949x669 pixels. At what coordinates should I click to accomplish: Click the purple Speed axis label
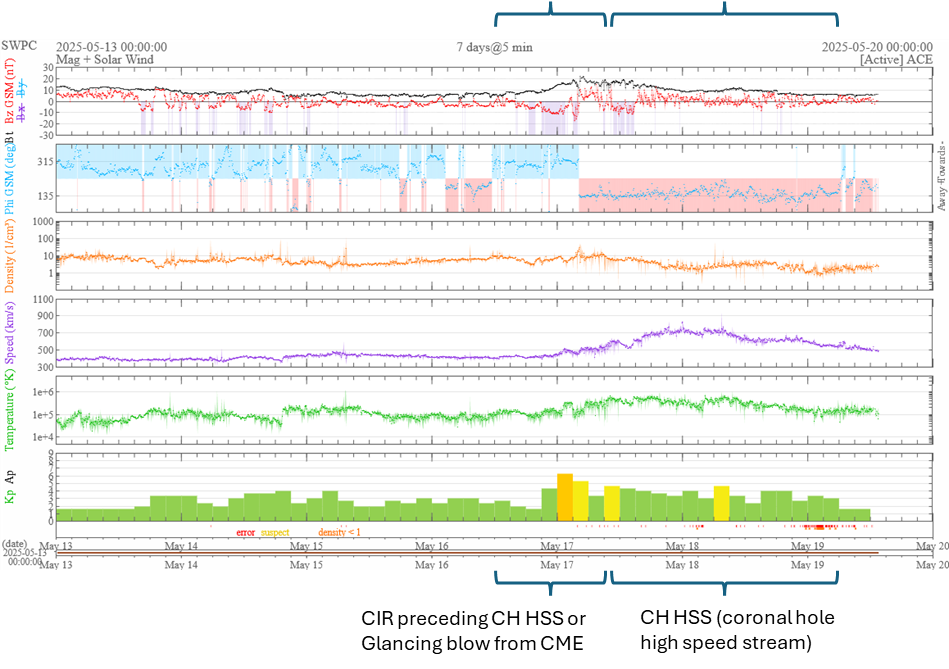pyautogui.click(x=10, y=337)
